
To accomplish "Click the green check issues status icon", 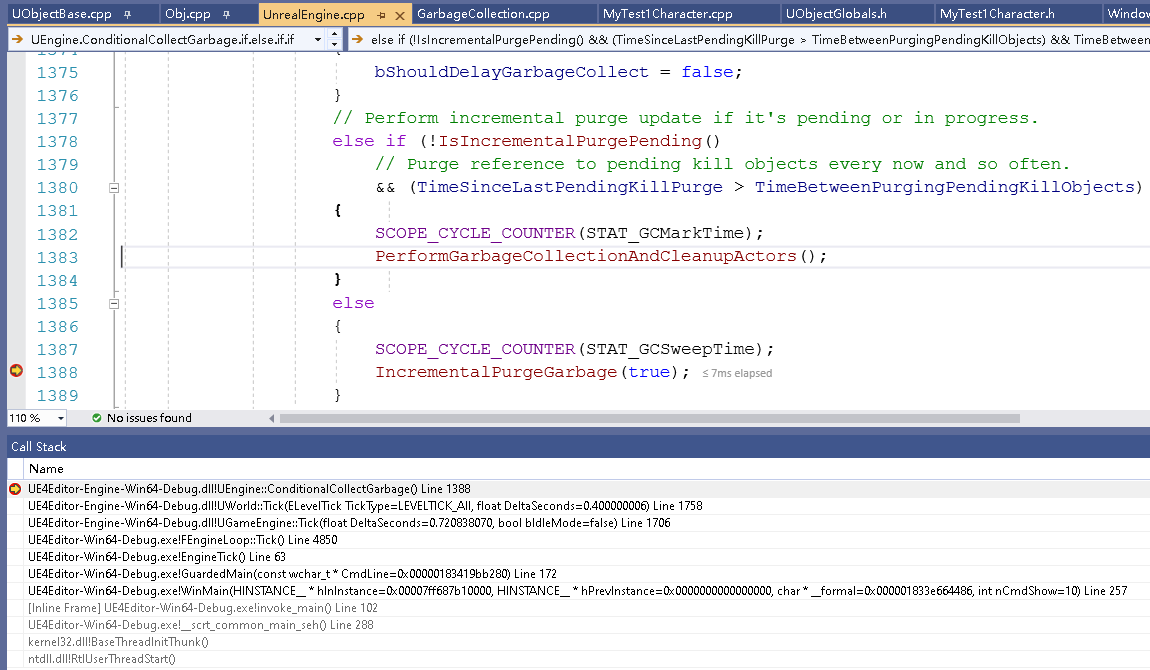I will (97, 418).
